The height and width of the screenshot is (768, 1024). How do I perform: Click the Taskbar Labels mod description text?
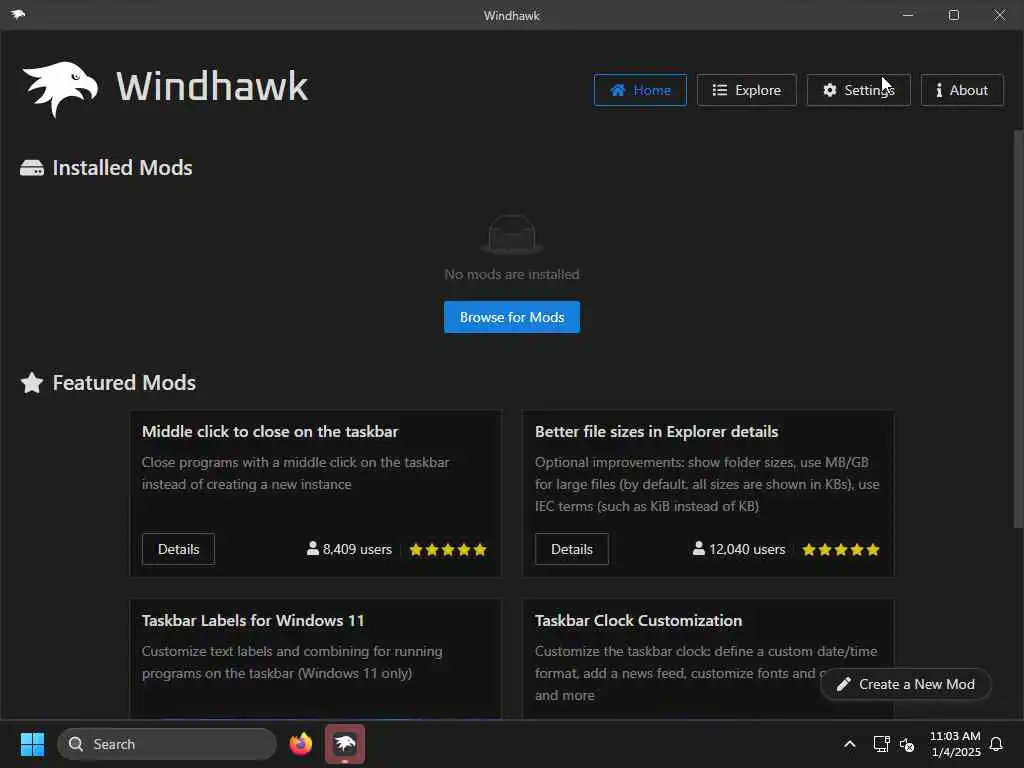(x=292, y=662)
